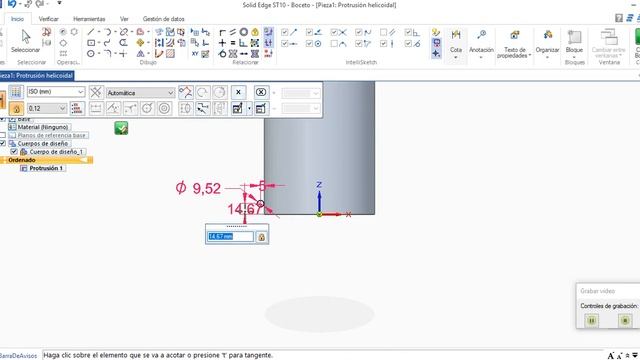Open the ISO (mm) style dropdown
640x360 pixels.
tap(80, 92)
